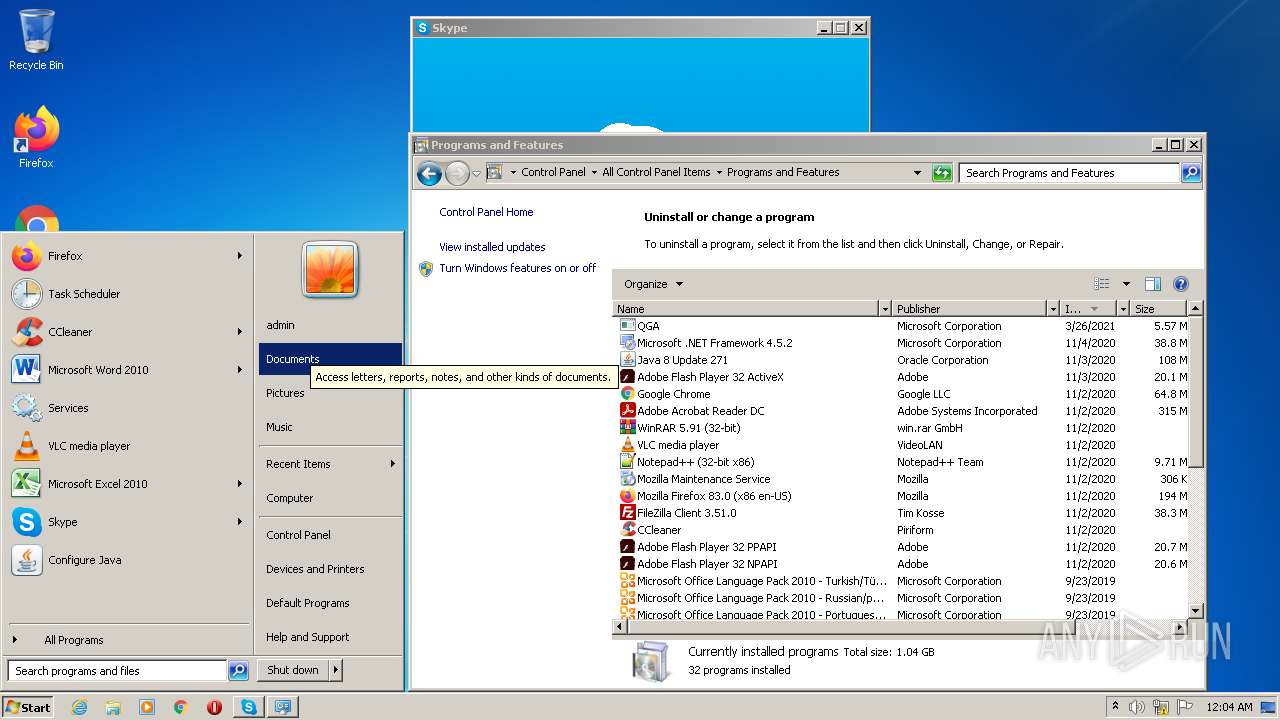The width and height of the screenshot is (1280, 720).
Task: Expand Firefox jump list arrow in Start menu
Action: pos(240,256)
